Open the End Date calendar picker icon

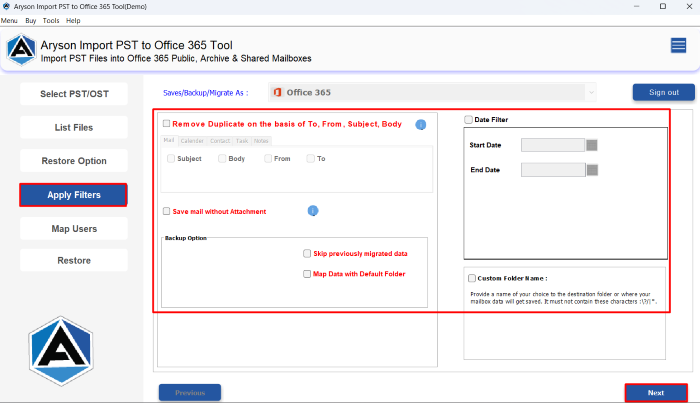pyautogui.click(x=592, y=170)
